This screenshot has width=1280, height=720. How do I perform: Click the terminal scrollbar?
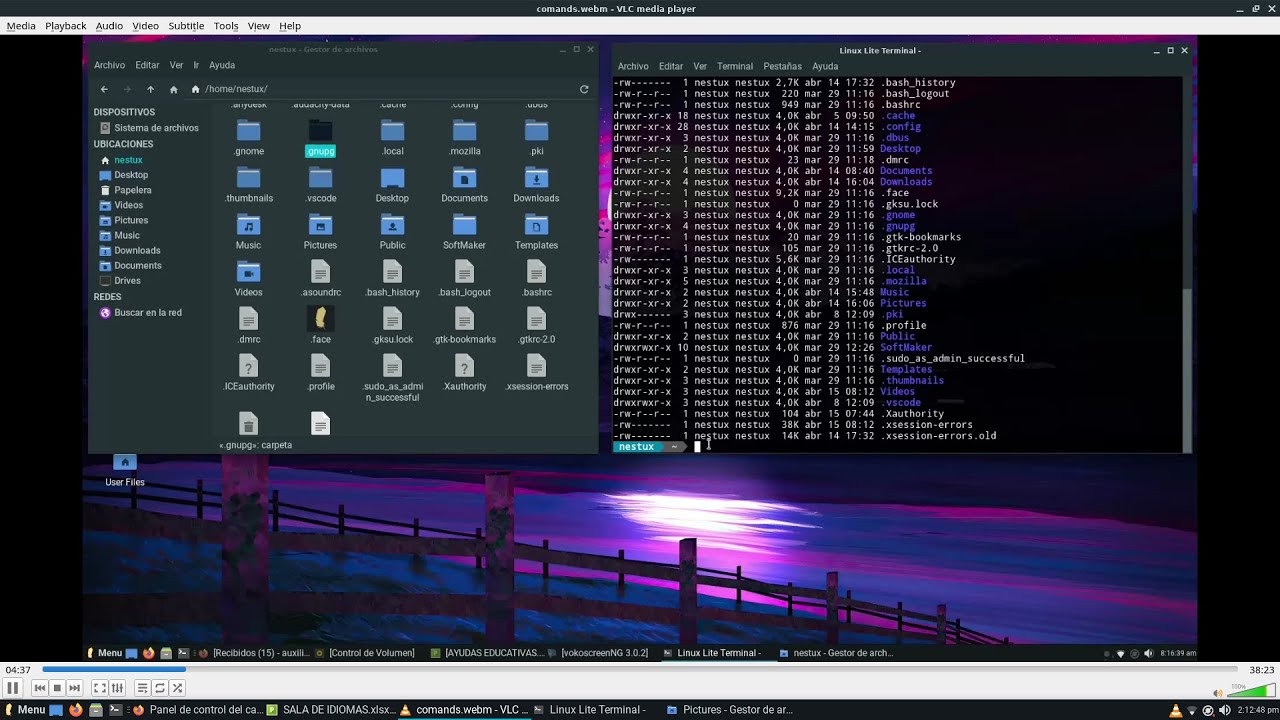(x=1187, y=370)
